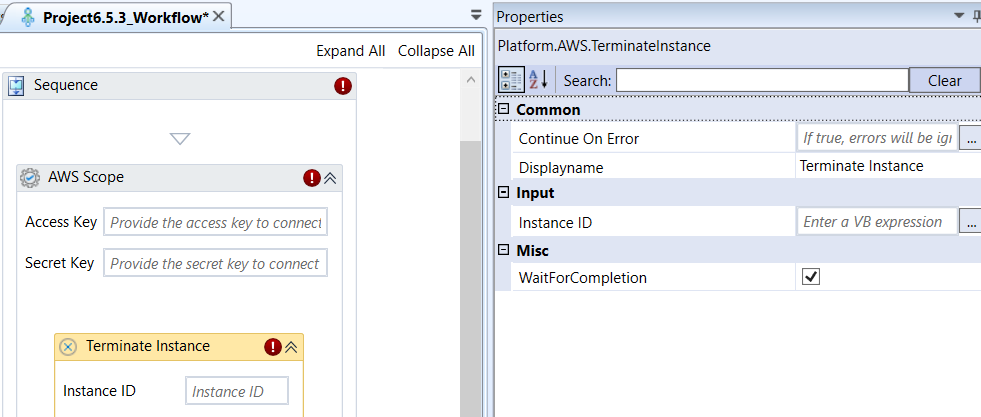The height and width of the screenshot is (417, 981).
Task: Click the designer scroll up arrow
Action: tap(471, 79)
